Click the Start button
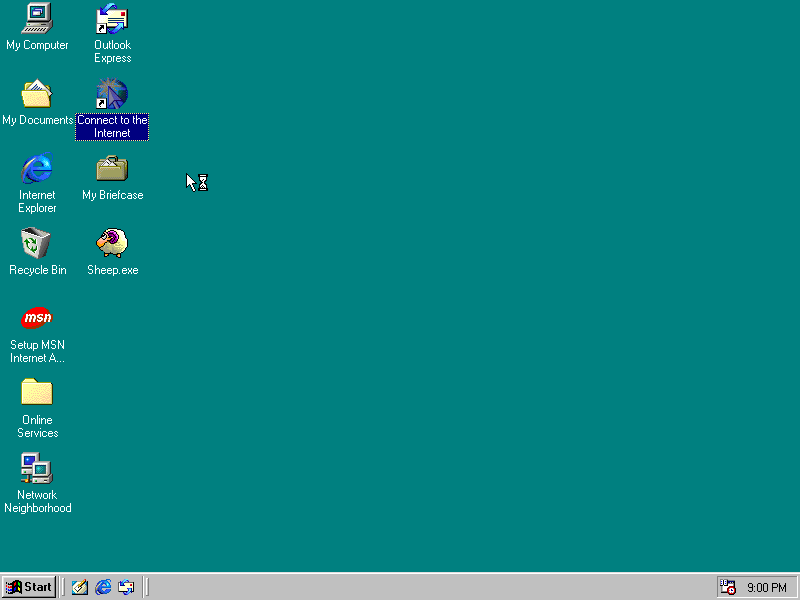800x600 pixels. [x=28, y=587]
